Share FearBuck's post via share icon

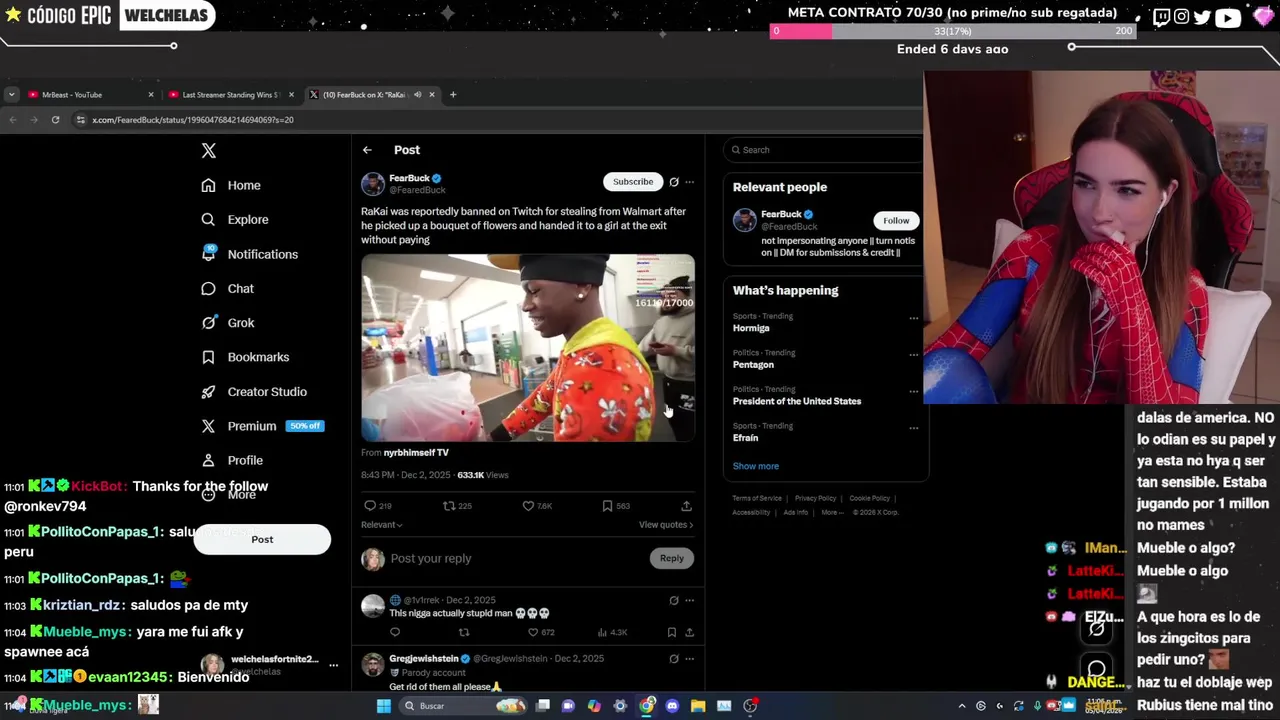click(686, 506)
